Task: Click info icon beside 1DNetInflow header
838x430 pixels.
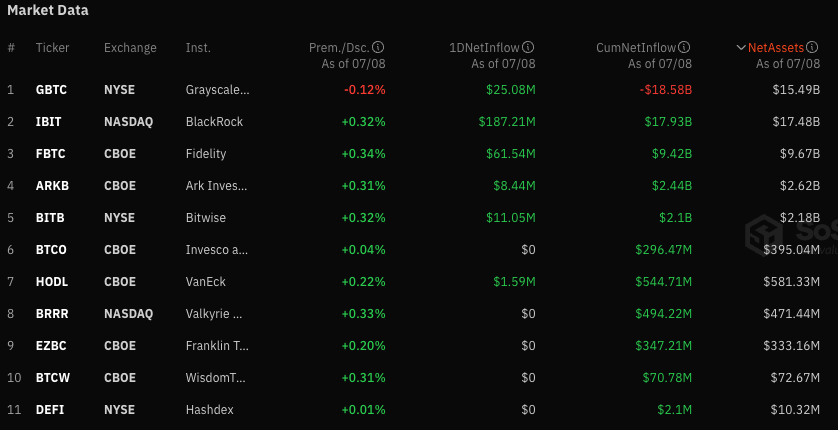Action: click(x=529, y=47)
